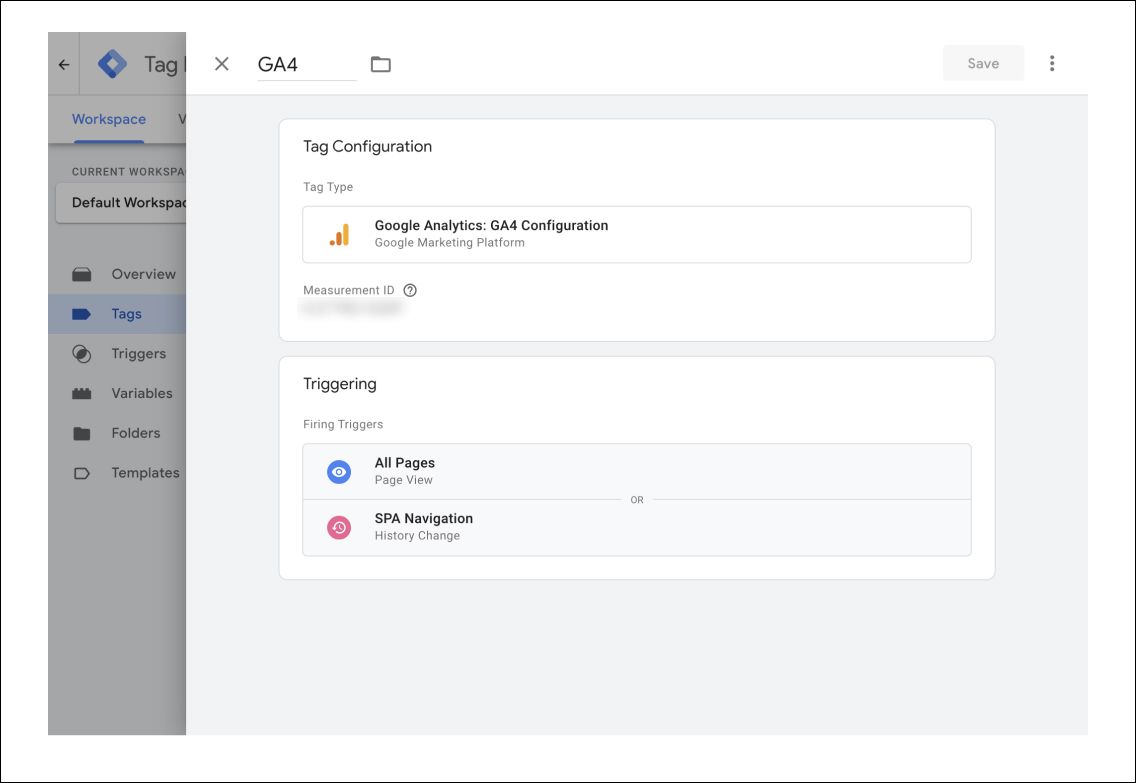Select the GA4 Configuration tag type

point(637,234)
